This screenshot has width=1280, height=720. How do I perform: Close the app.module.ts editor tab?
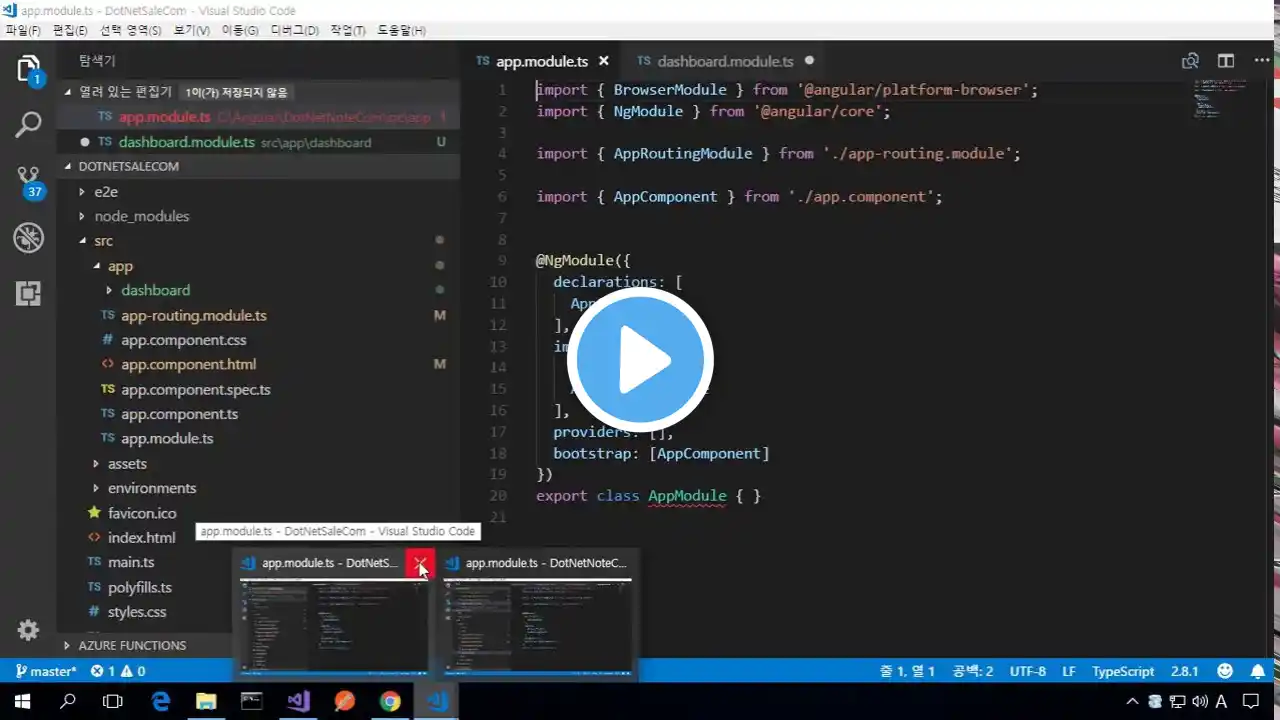[605, 61]
